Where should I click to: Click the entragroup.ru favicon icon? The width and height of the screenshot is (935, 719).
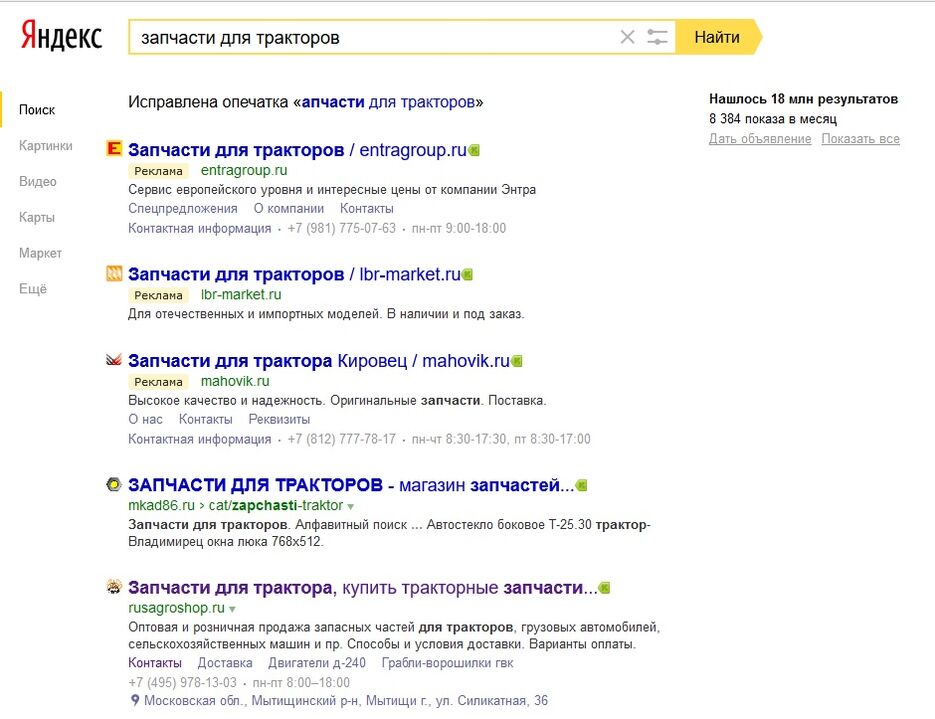click(x=114, y=148)
